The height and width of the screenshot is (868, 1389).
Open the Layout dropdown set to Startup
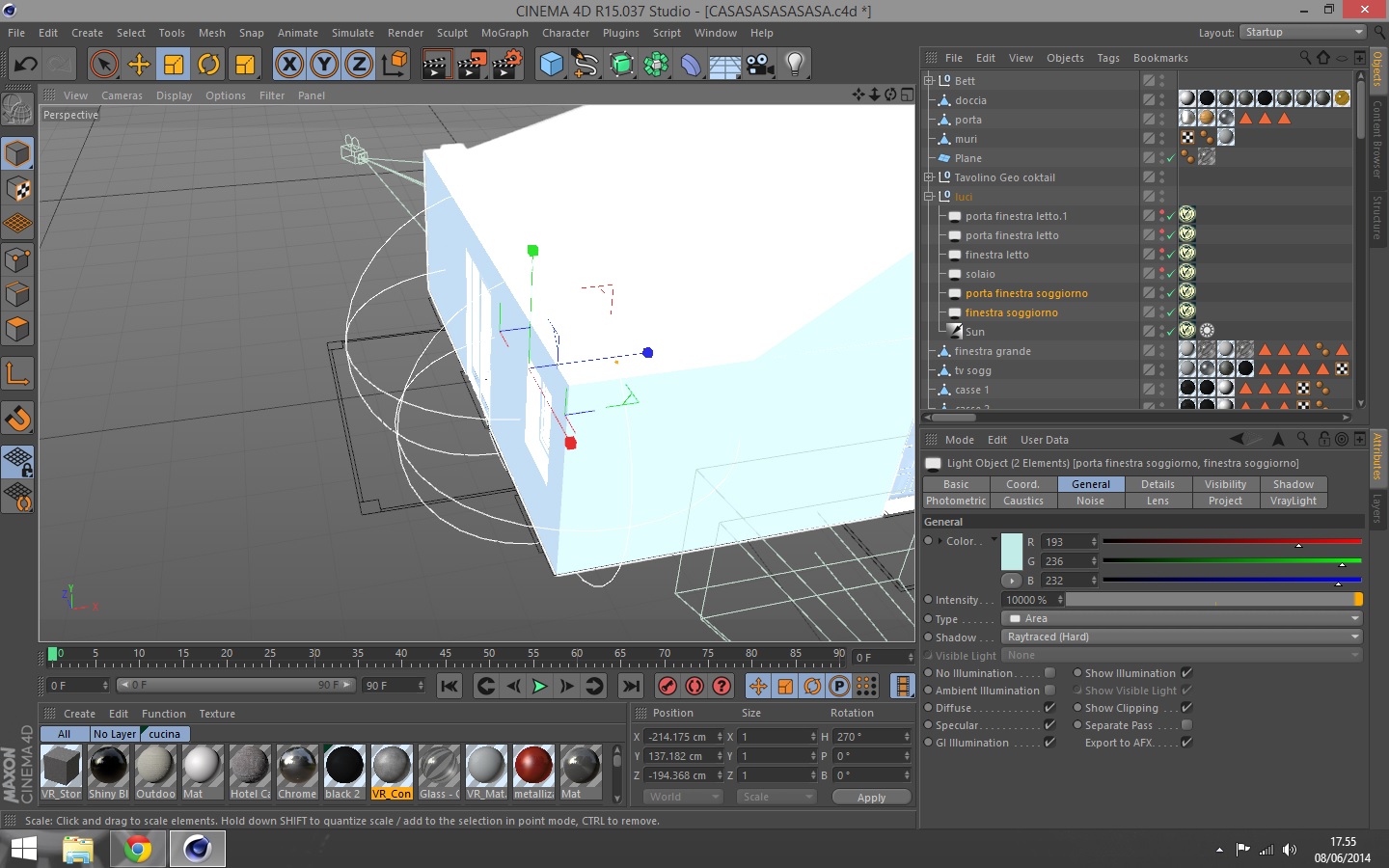point(1302,32)
